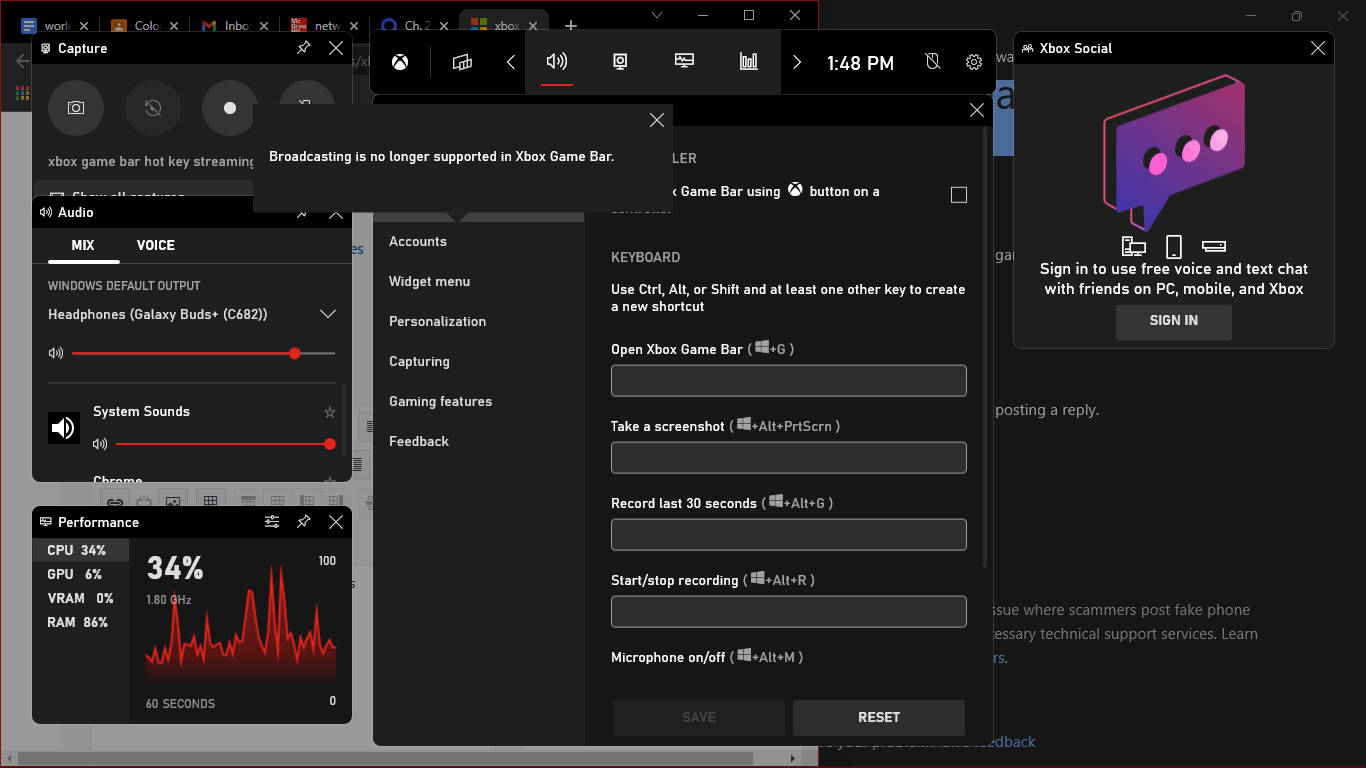Switch to the MIX tab in Audio
This screenshot has height=768, width=1366.
coord(83,245)
